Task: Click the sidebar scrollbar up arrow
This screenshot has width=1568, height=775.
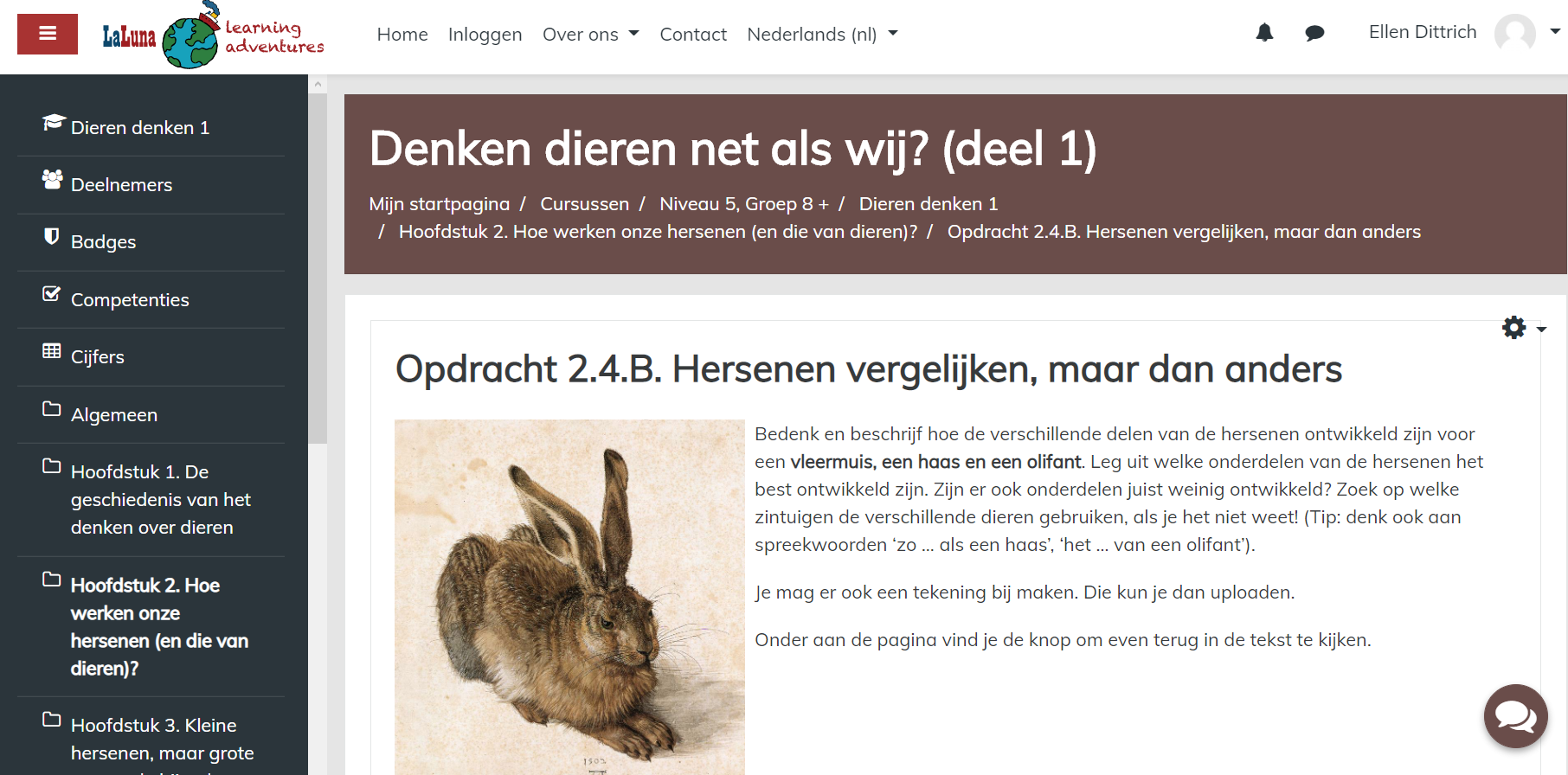Action: (x=318, y=84)
